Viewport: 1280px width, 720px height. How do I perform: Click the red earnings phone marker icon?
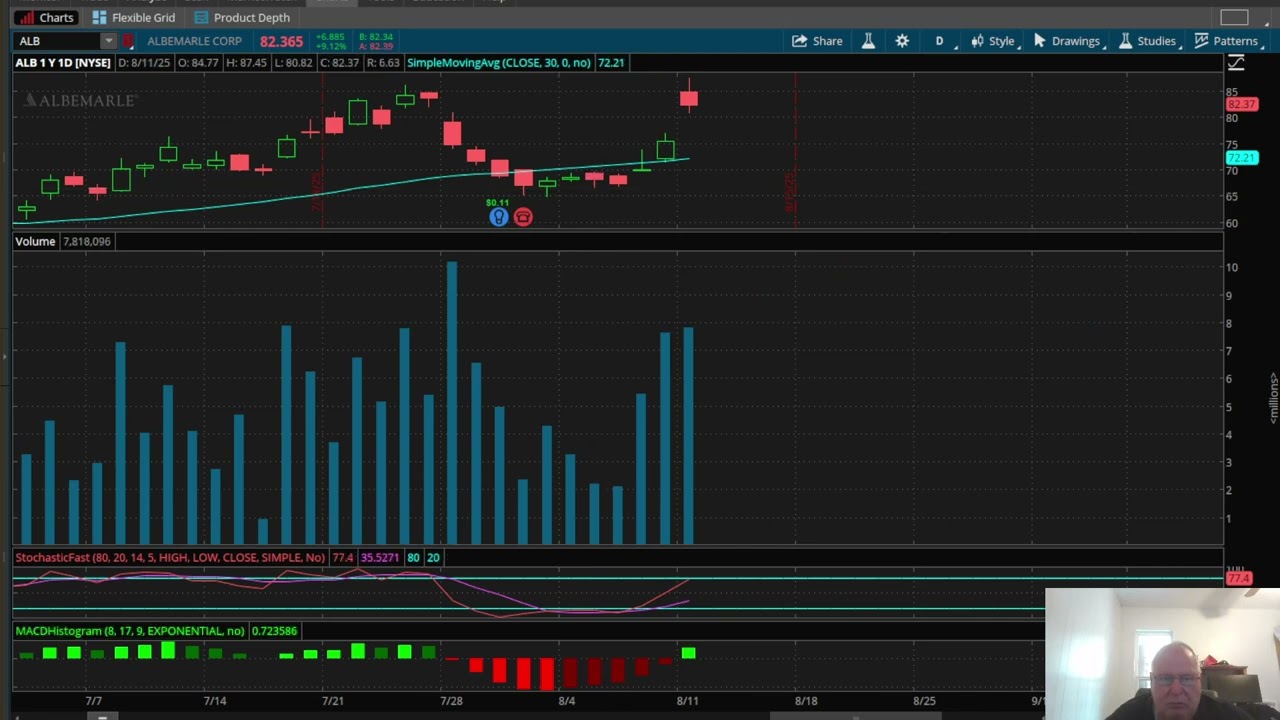(522, 217)
